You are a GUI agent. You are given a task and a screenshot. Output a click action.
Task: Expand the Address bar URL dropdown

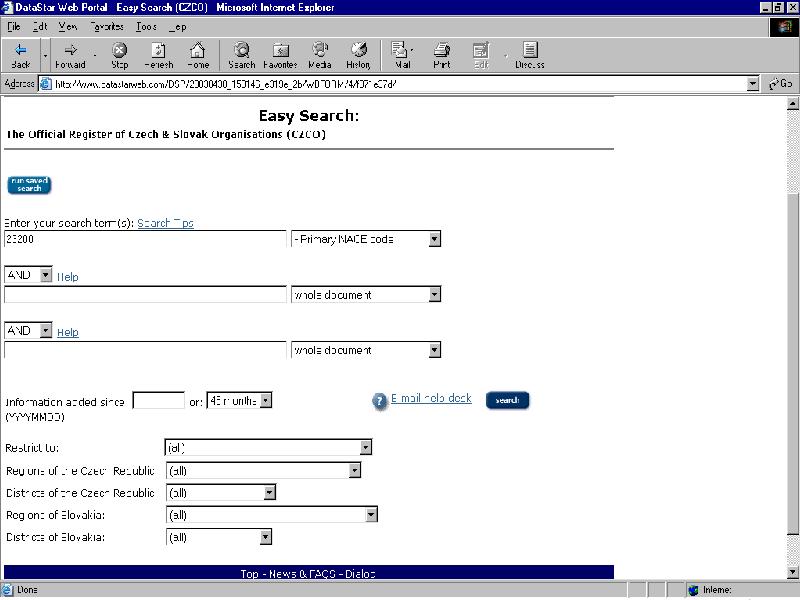tap(753, 84)
